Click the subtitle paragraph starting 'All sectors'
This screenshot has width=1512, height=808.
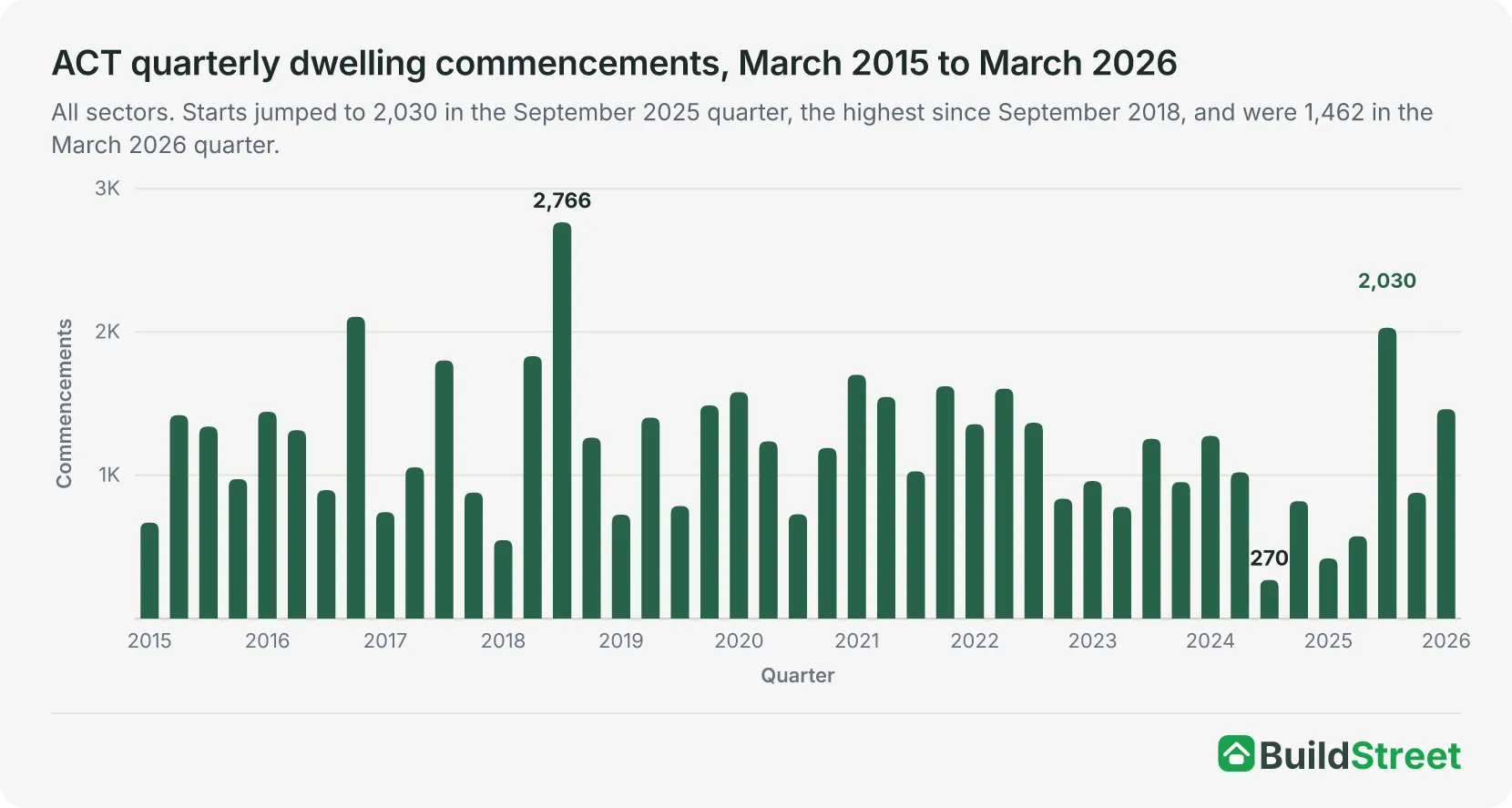coord(742,128)
